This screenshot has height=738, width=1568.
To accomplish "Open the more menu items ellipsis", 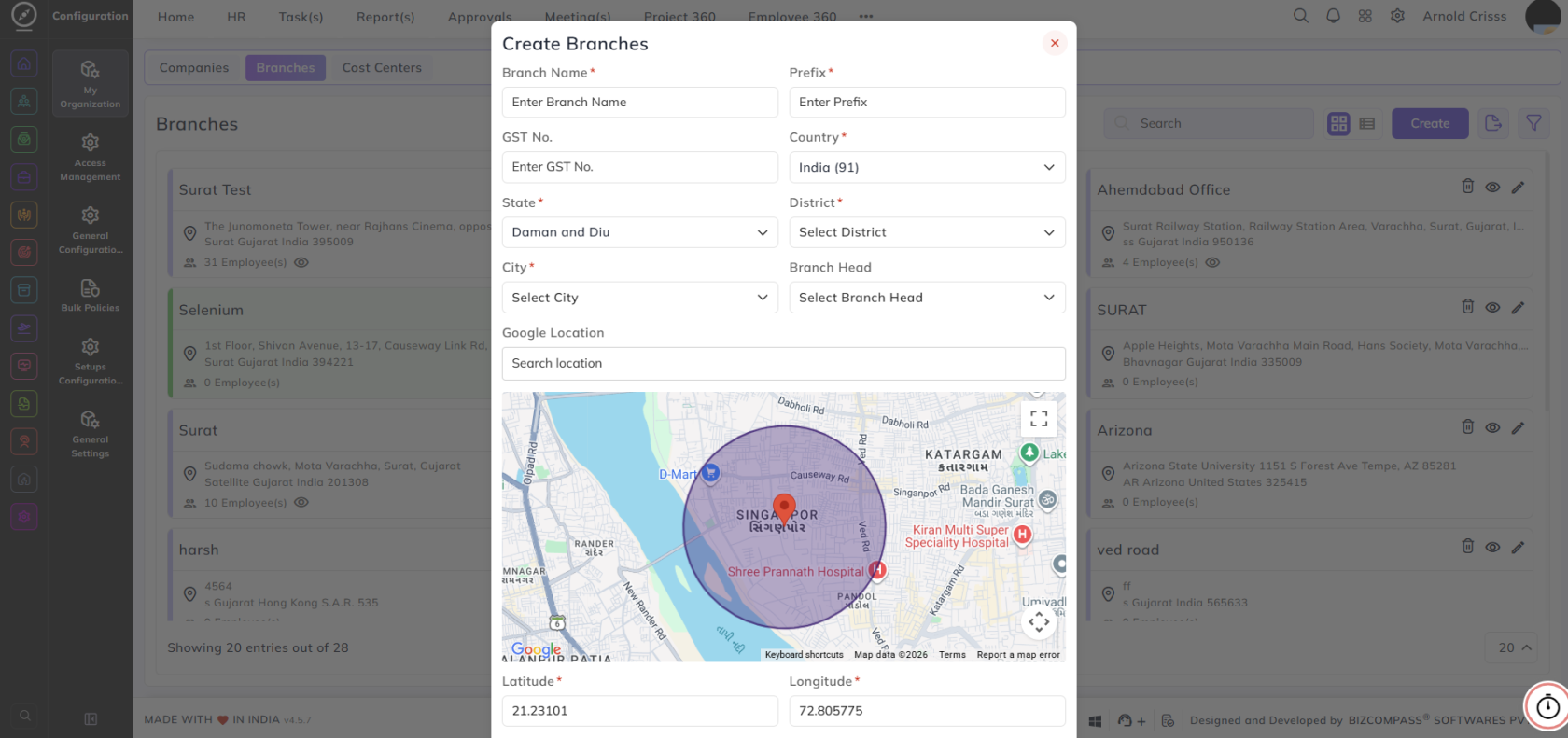I will (866, 17).
